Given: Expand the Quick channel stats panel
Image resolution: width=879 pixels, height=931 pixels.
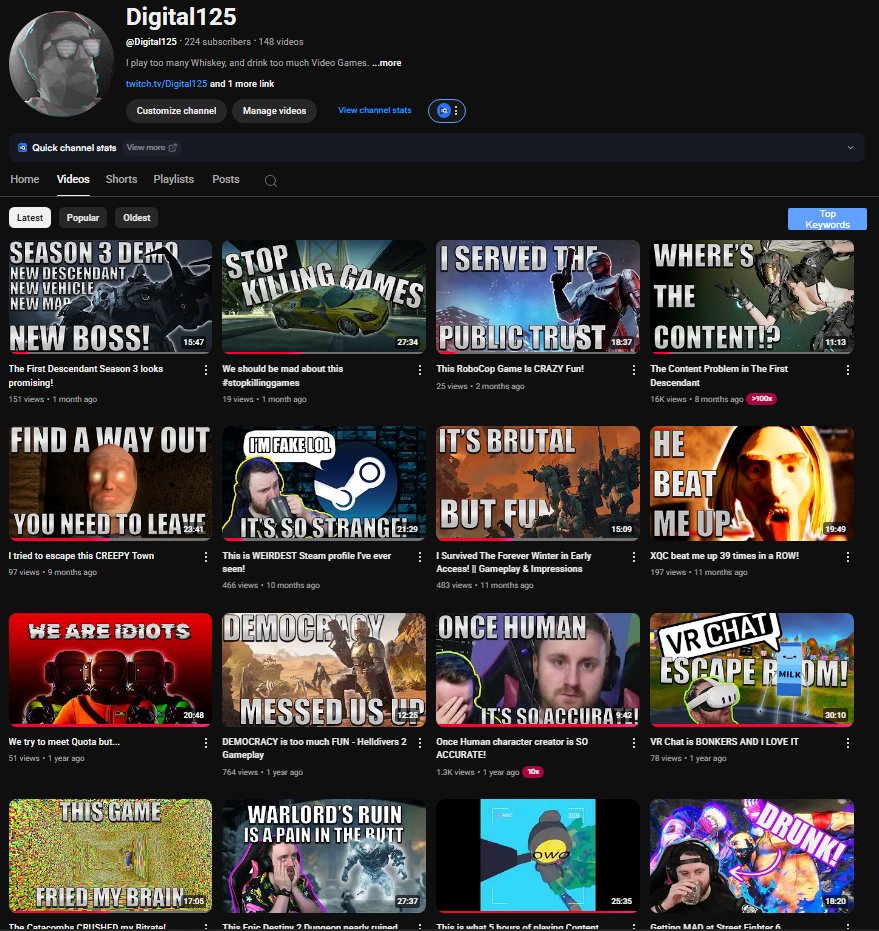Looking at the screenshot, I should tap(850, 148).
